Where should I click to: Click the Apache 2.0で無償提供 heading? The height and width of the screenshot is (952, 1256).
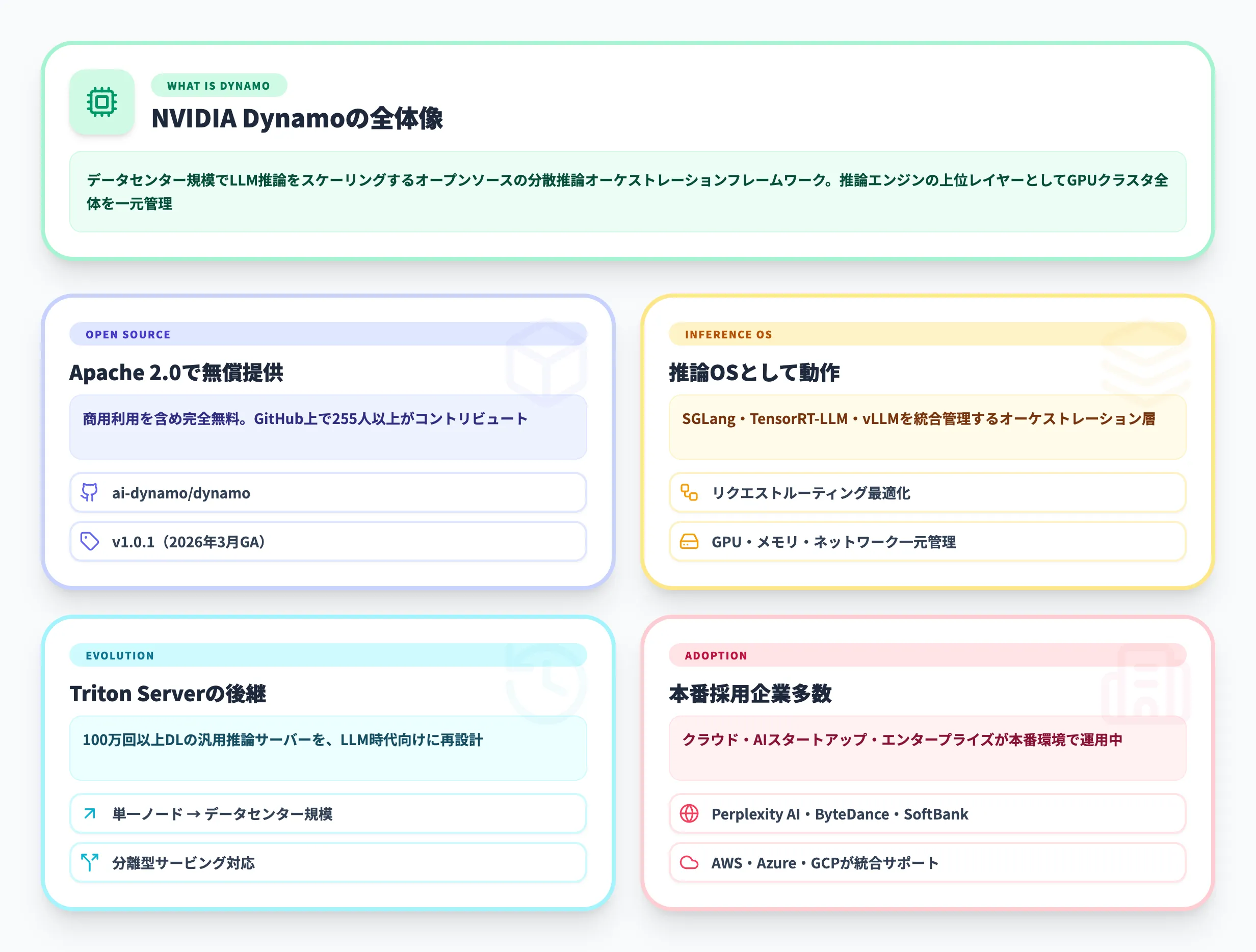(x=176, y=373)
